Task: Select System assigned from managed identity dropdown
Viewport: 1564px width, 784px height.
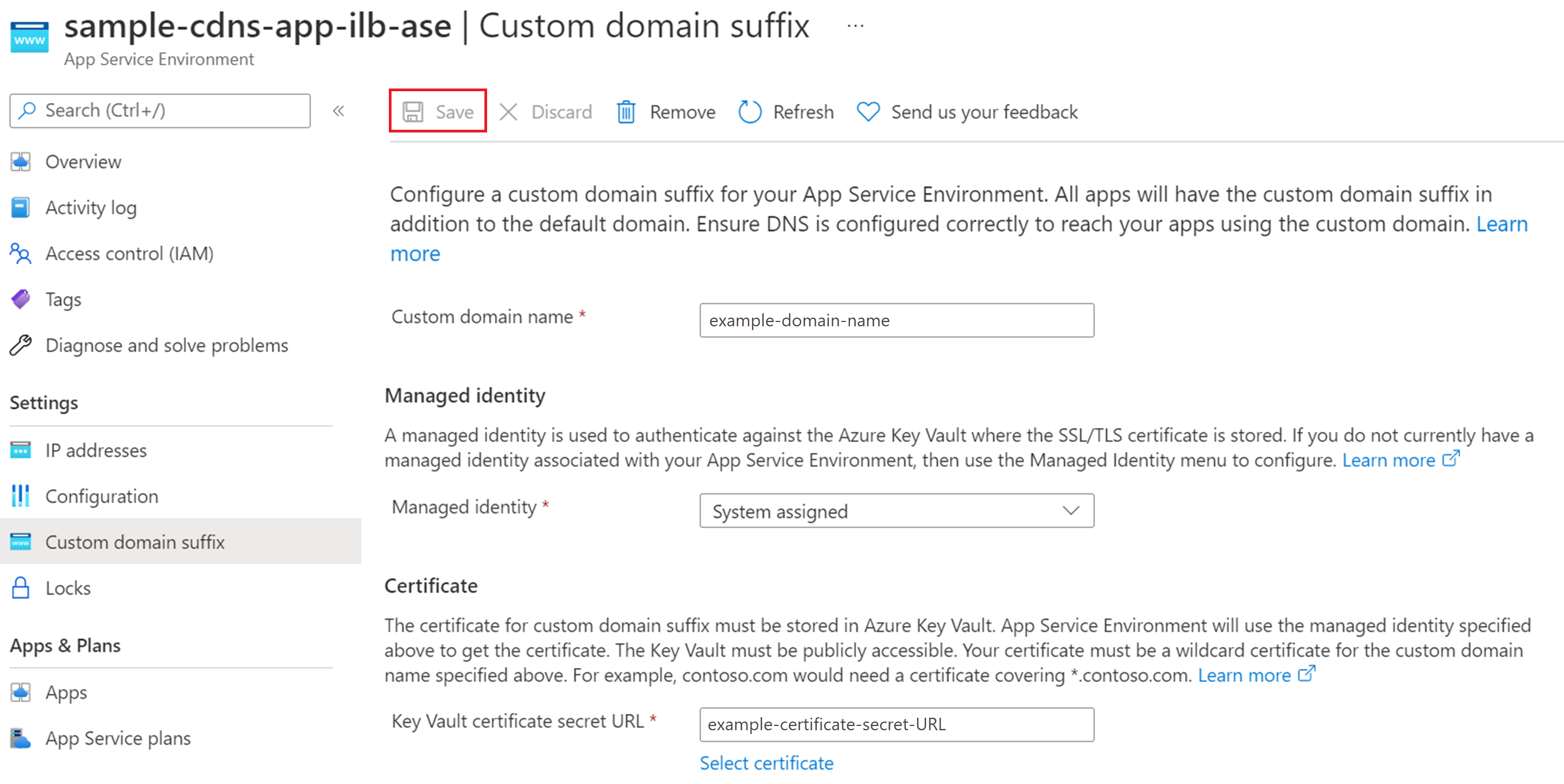Action: pyautogui.click(x=893, y=510)
